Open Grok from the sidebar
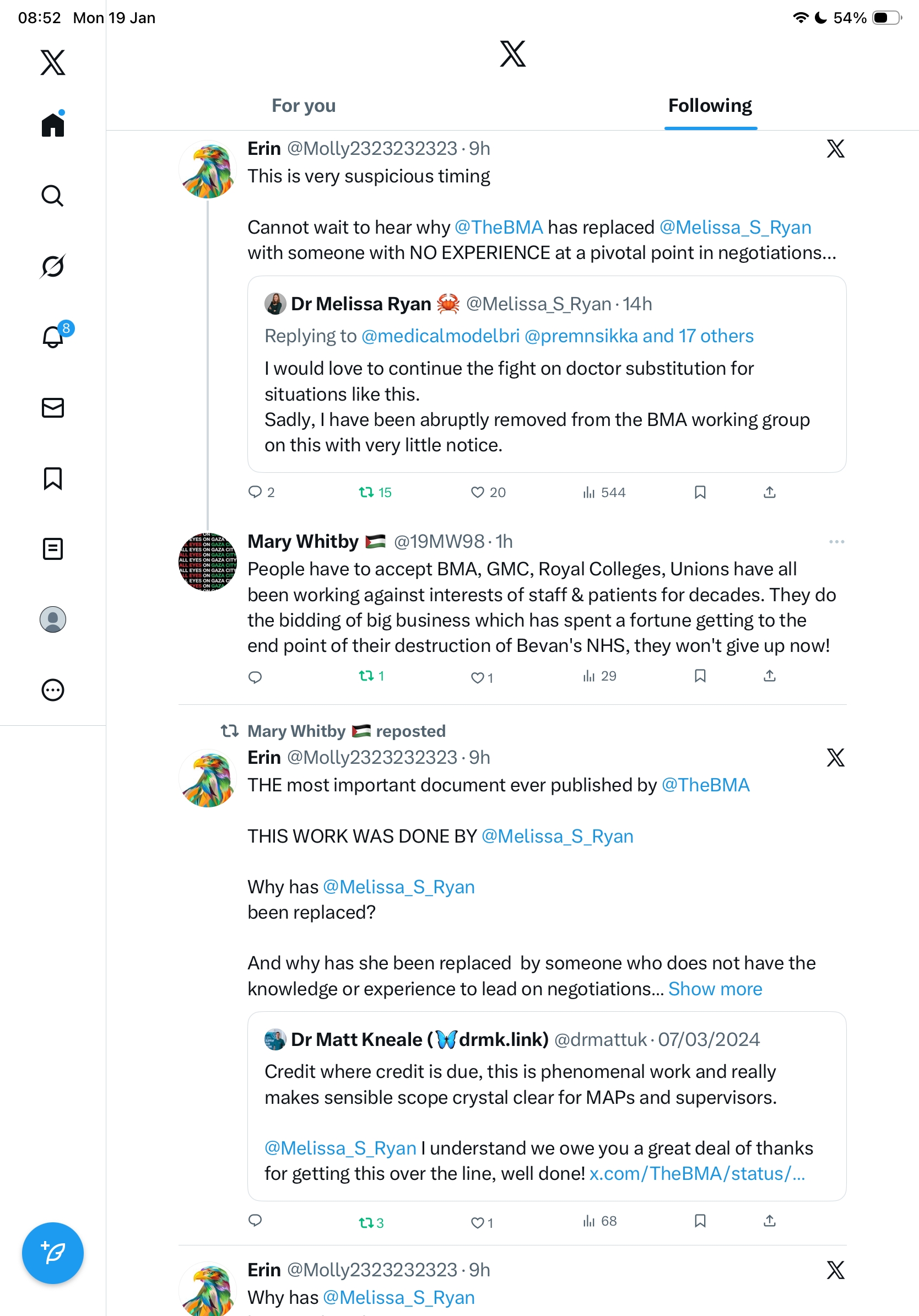 53,267
